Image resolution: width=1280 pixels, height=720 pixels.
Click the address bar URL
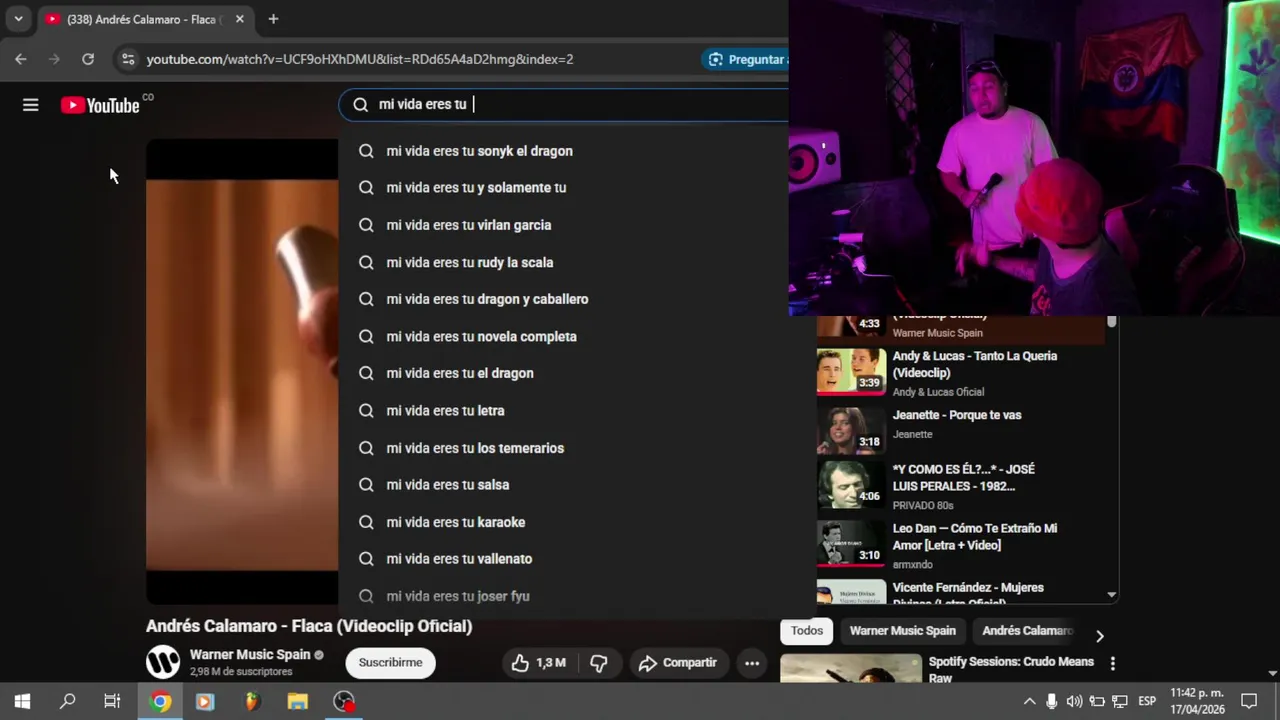[360, 59]
